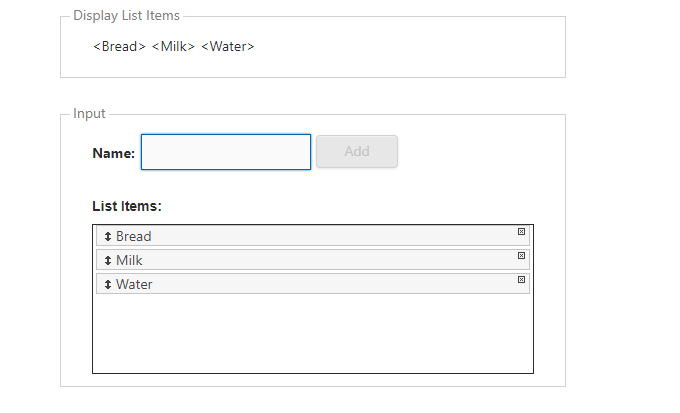Click the Bread item text label
The image size is (680, 413).
pyautogui.click(x=134, y=236)
